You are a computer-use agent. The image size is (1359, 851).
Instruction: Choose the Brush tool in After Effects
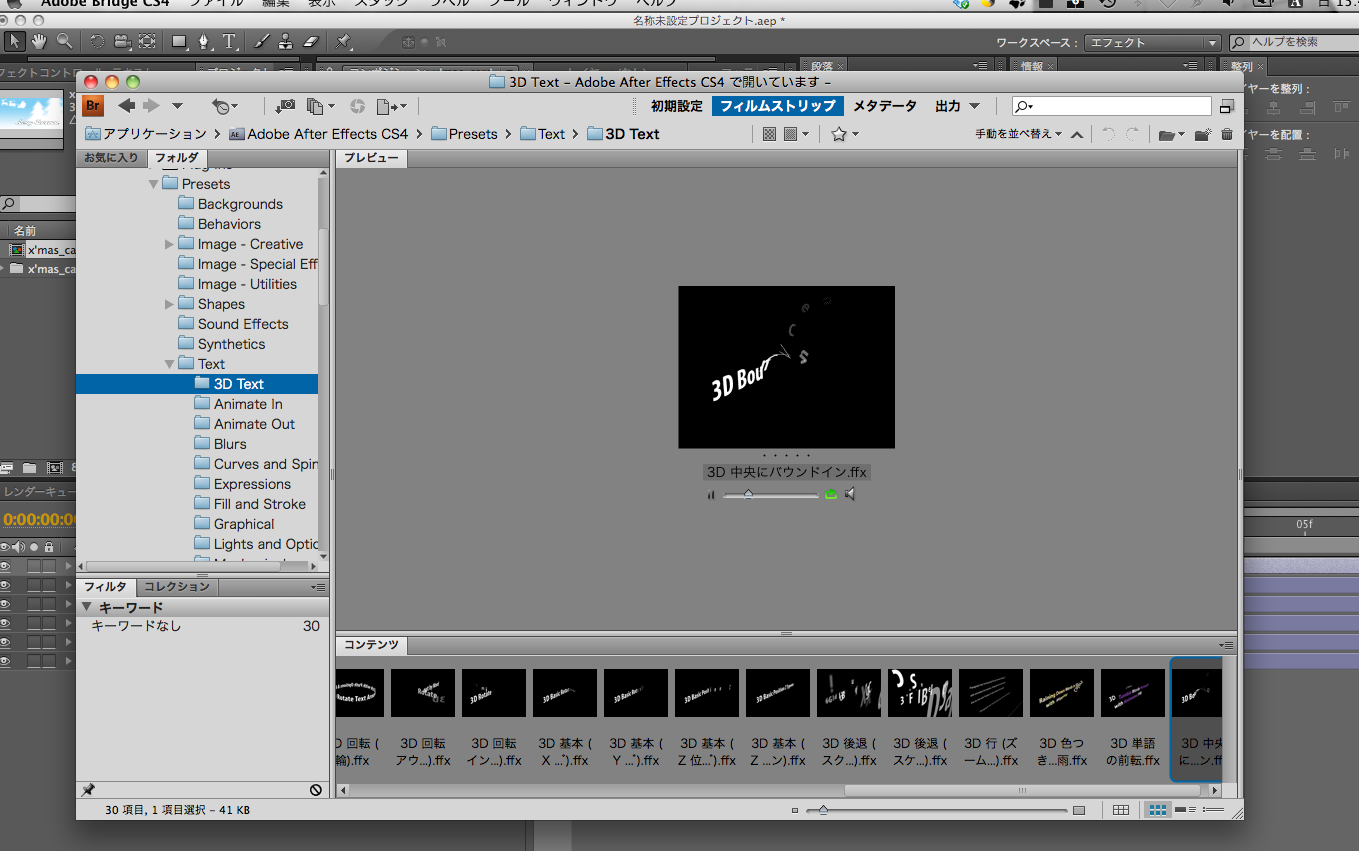pos(261,41)
